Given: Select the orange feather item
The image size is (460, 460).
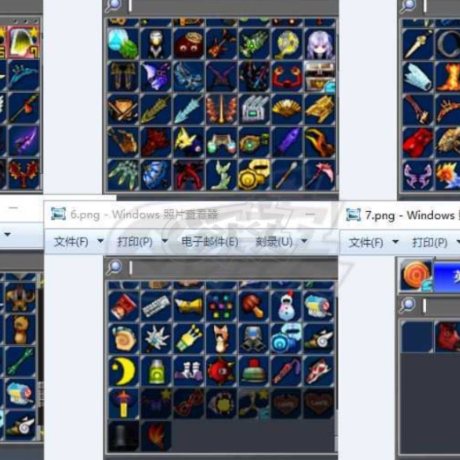Looking at the screenshot, I should pos(156,436).
